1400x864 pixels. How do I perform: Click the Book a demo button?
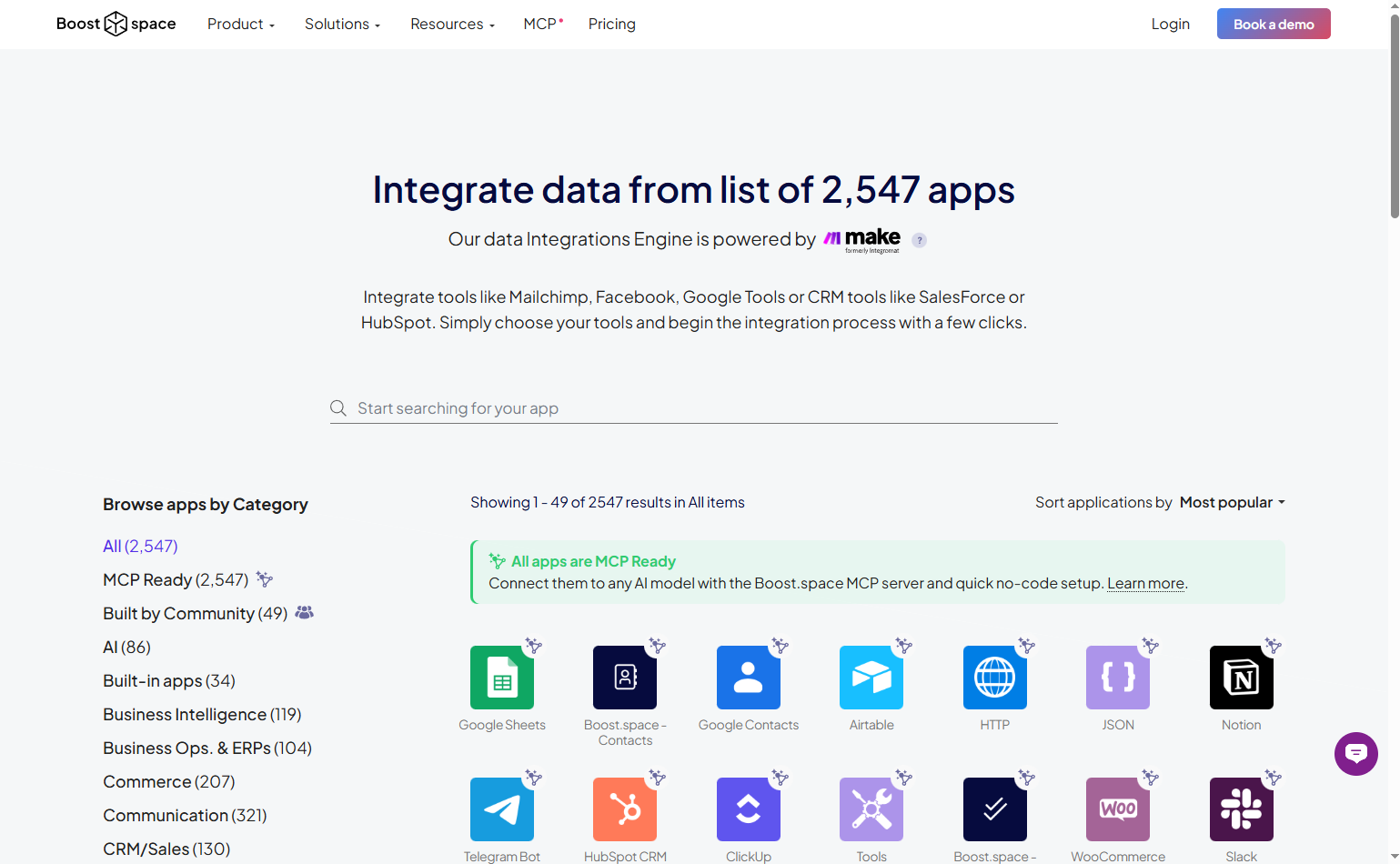1273,25
